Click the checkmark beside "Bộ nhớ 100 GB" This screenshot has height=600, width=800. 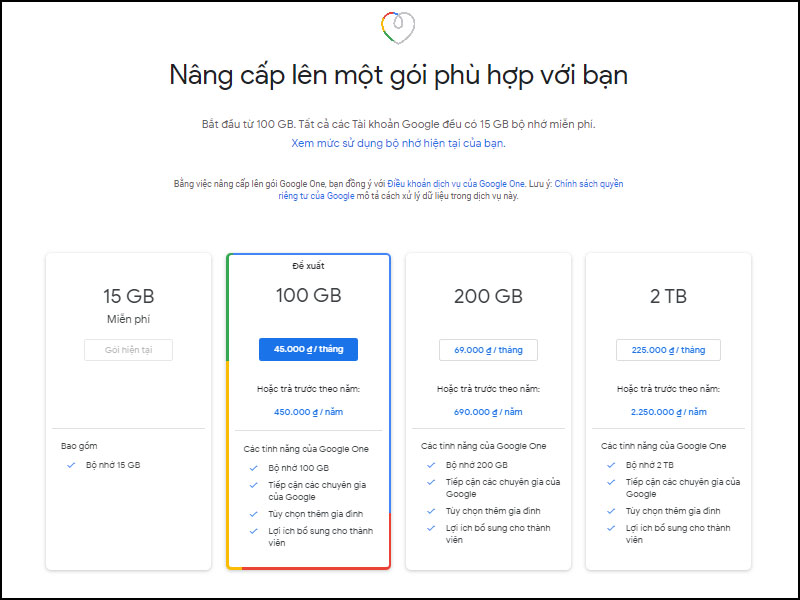(x=253, y=467)
